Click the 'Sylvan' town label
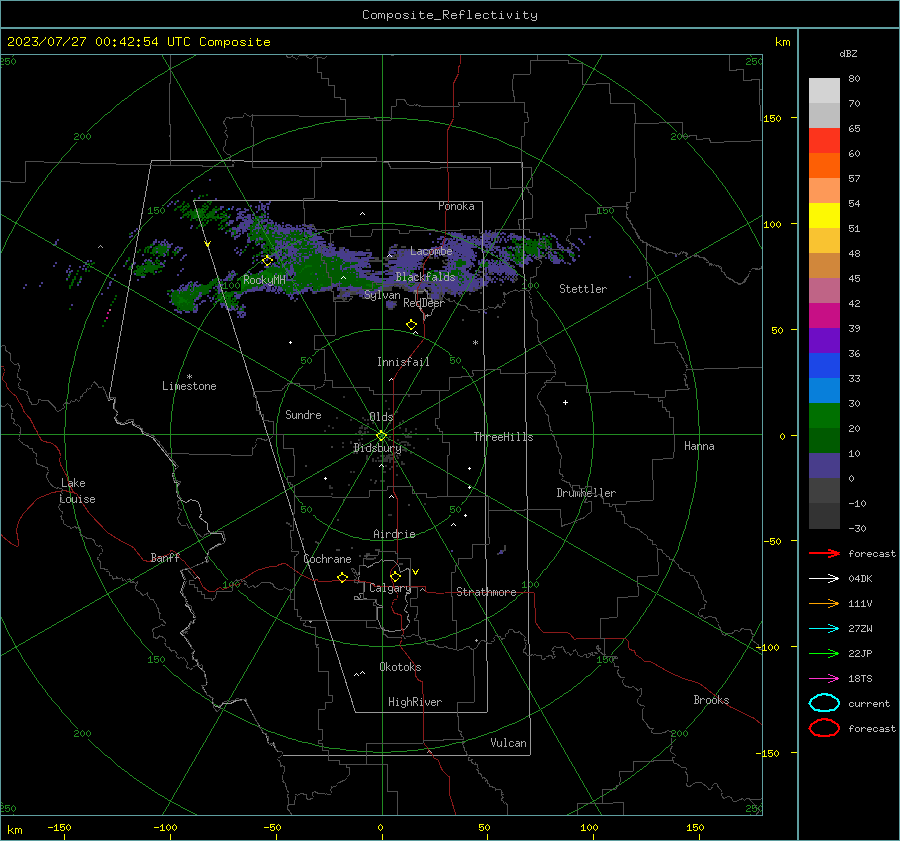 (x=382, y=295)
